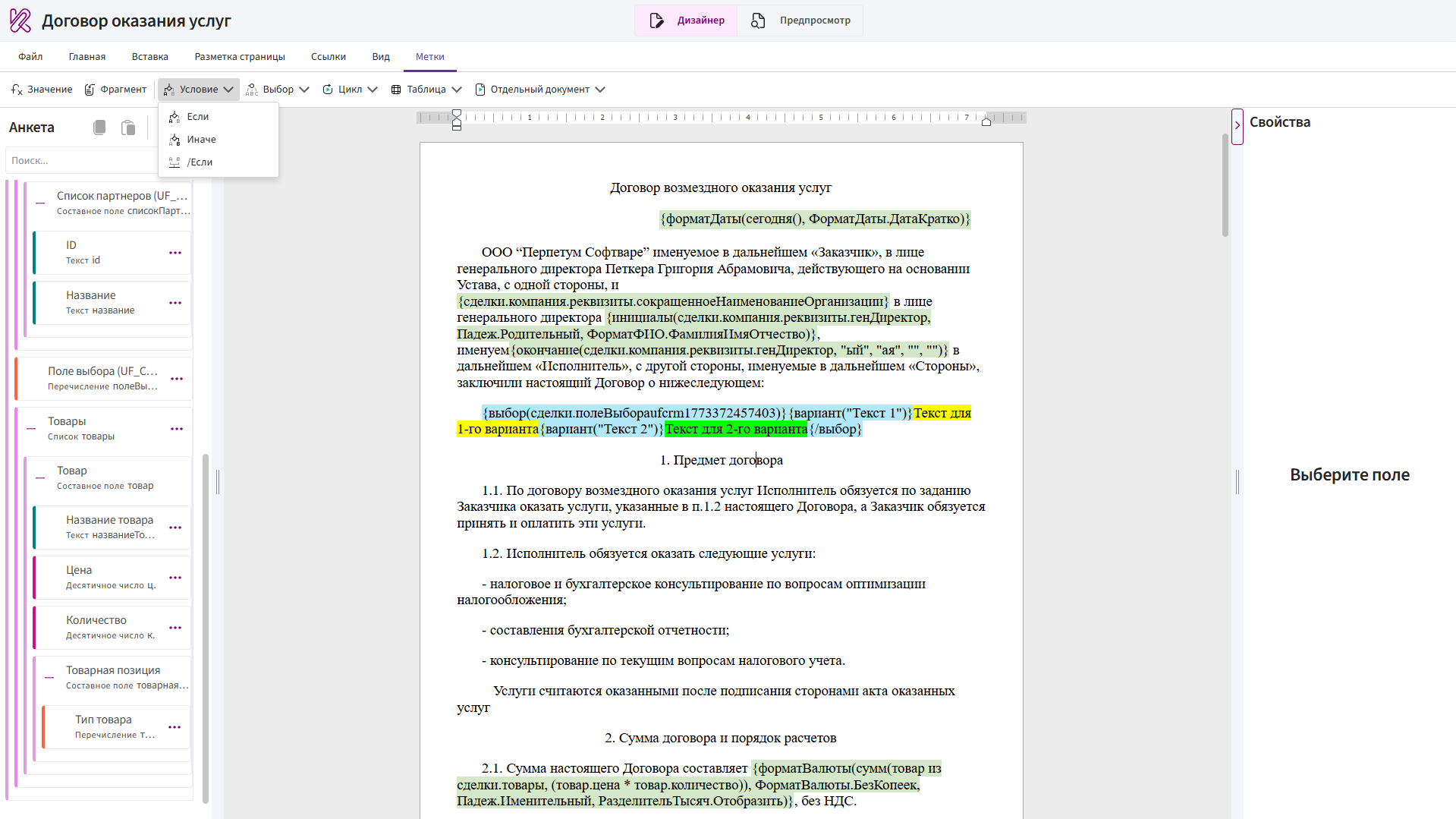This screenshot has height=819, width=1456.
Task: Open the three-dot menu for ID field
Action: click(175, 253)
